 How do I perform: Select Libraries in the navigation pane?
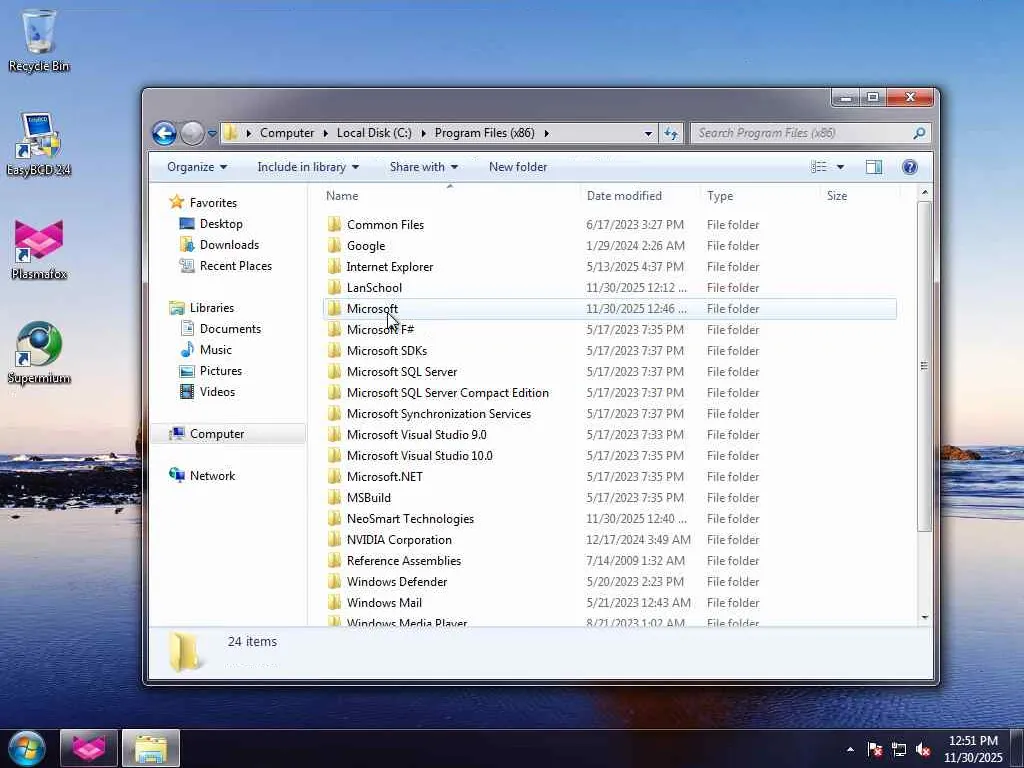click(212, 308)
